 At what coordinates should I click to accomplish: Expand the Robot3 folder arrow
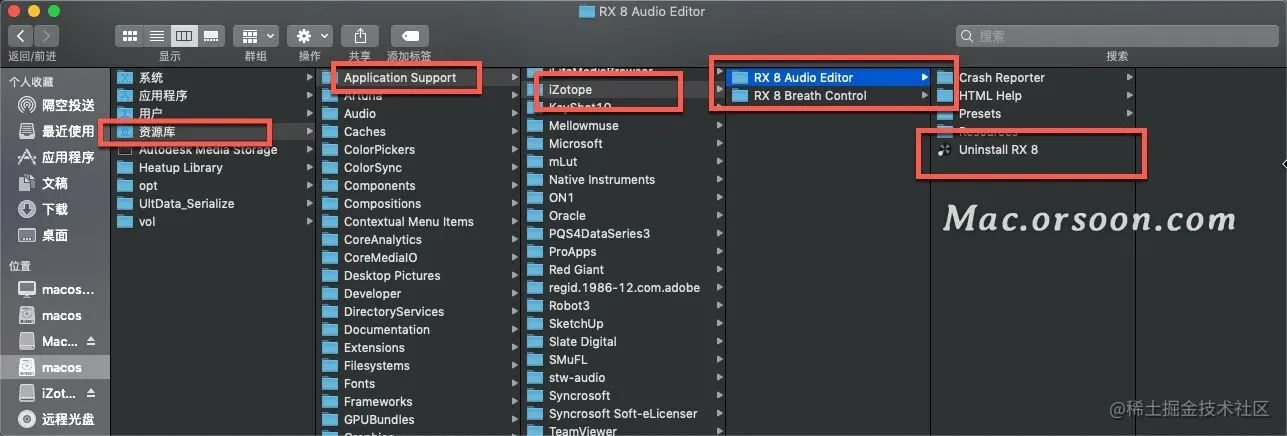[x=718, y=305]
